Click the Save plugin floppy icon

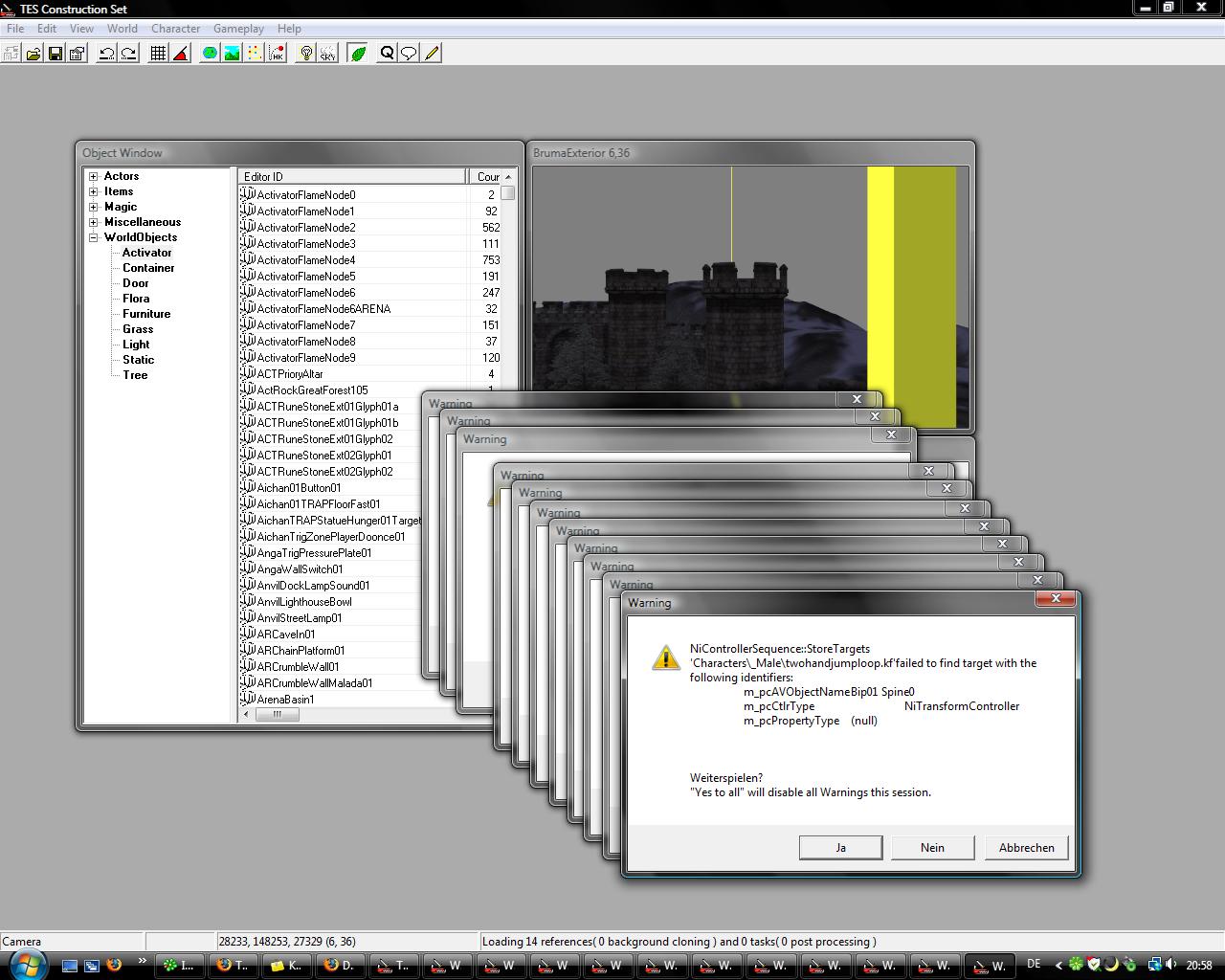(56, 54)
